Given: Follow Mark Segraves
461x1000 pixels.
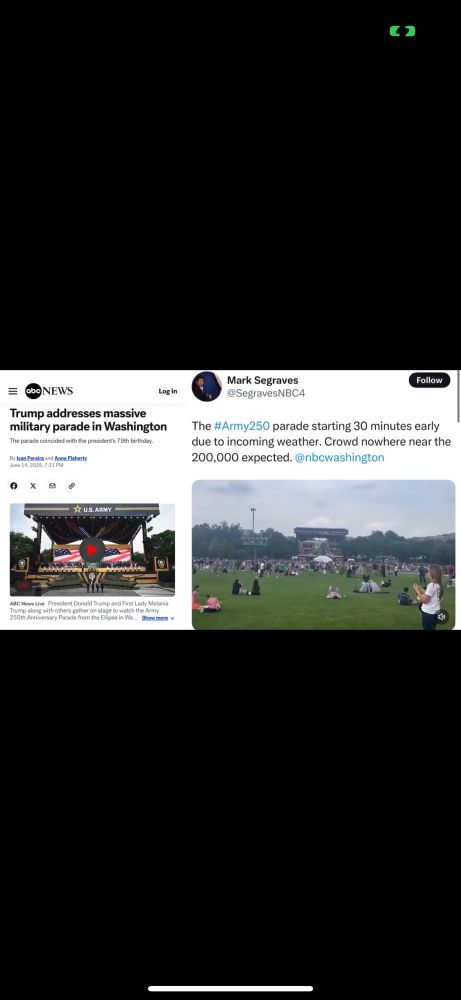Looking at the screenshot, I should pos(429,380).
